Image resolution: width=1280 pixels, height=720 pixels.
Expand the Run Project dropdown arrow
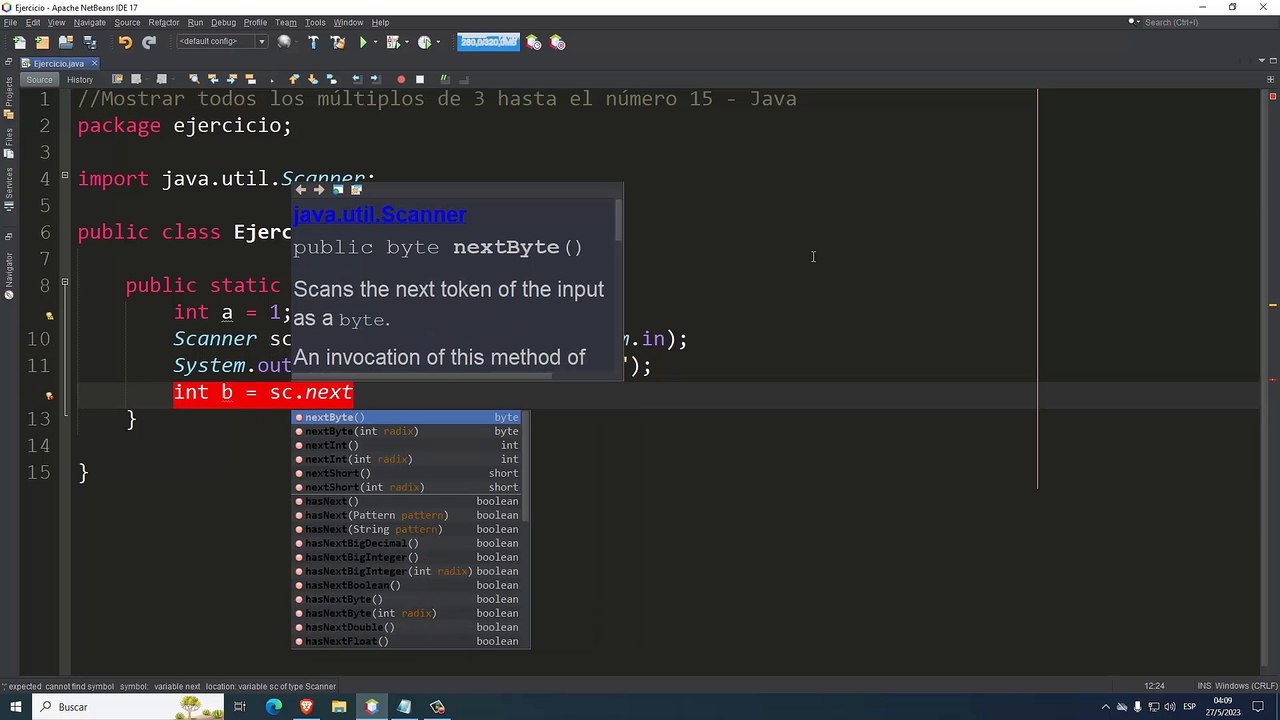[x=375, y=42]
